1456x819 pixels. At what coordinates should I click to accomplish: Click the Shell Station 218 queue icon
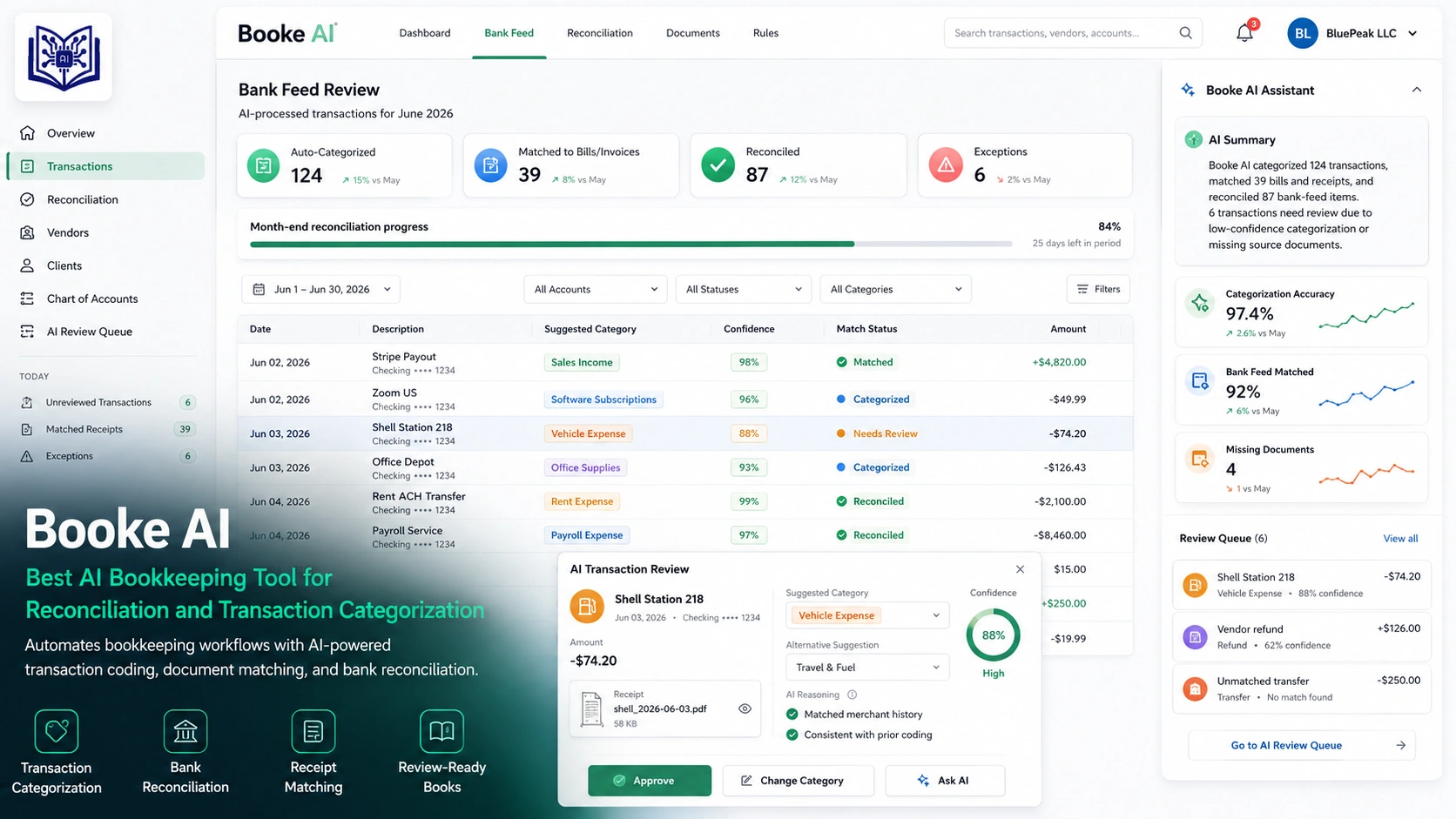(1195, 585)
